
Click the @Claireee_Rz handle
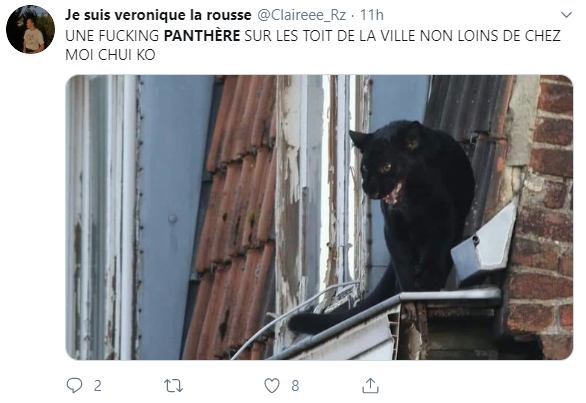(302, 15)
